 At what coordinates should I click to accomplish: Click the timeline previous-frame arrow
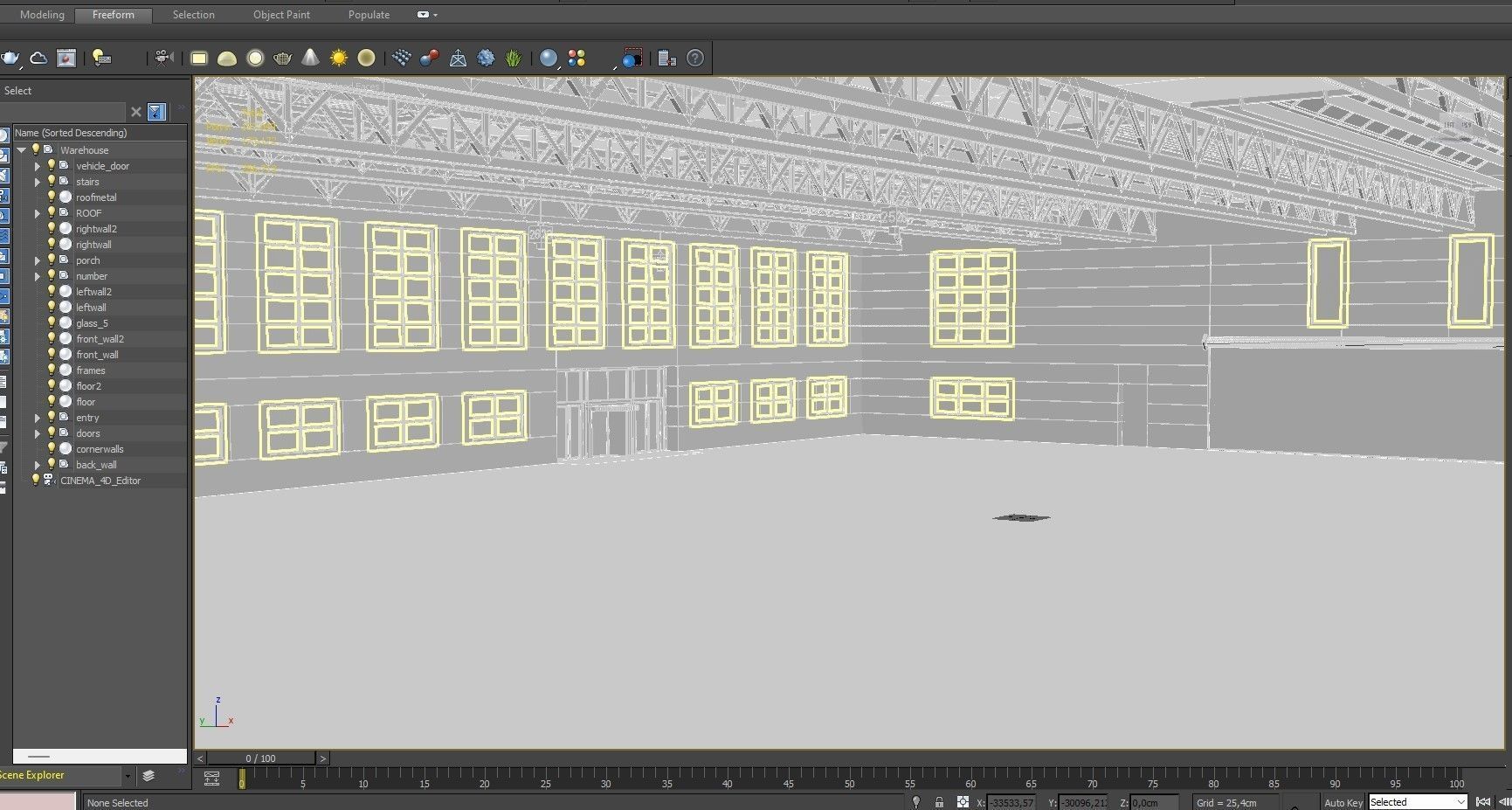pyautogui.click(x=200, y=758)
